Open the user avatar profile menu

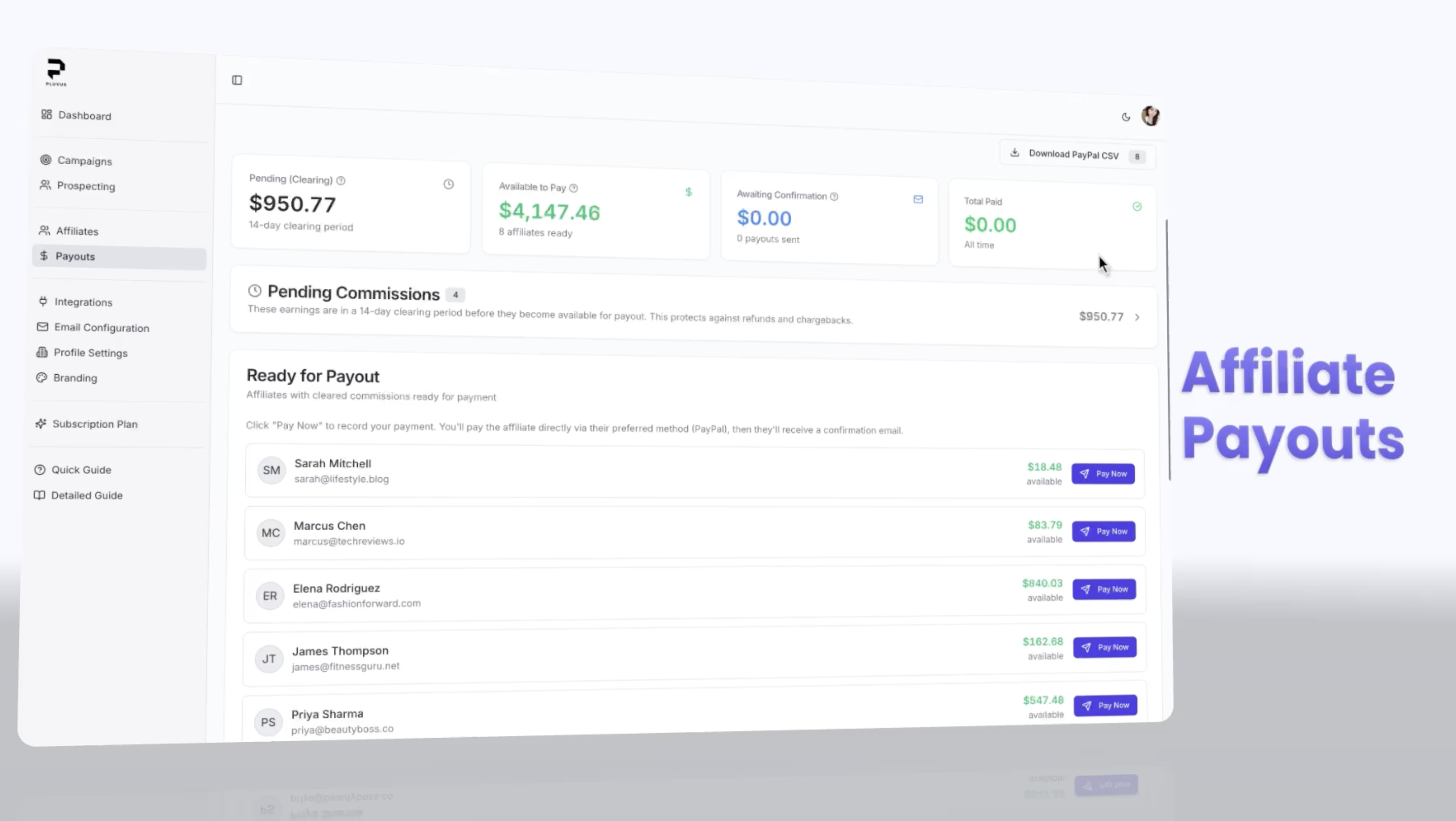point(1150,116)
